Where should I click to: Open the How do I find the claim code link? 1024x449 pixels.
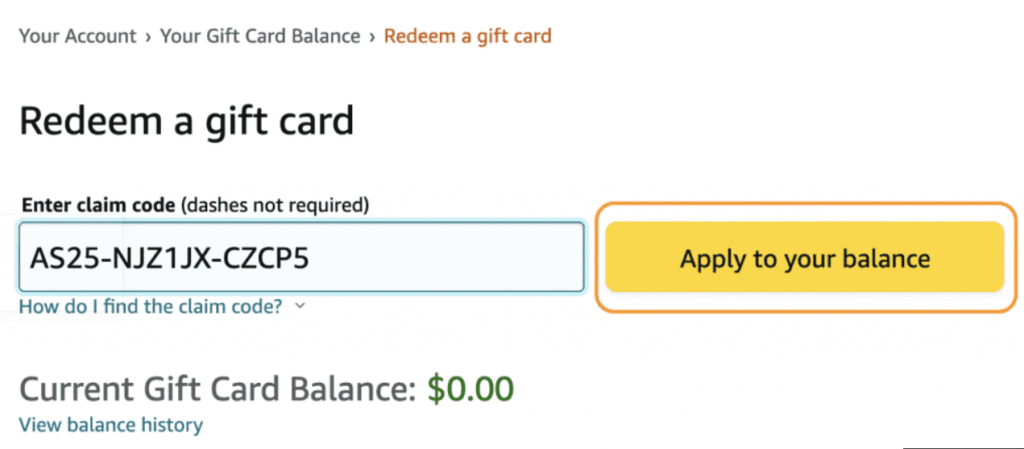pyautogui.click(x=151, y=307)
